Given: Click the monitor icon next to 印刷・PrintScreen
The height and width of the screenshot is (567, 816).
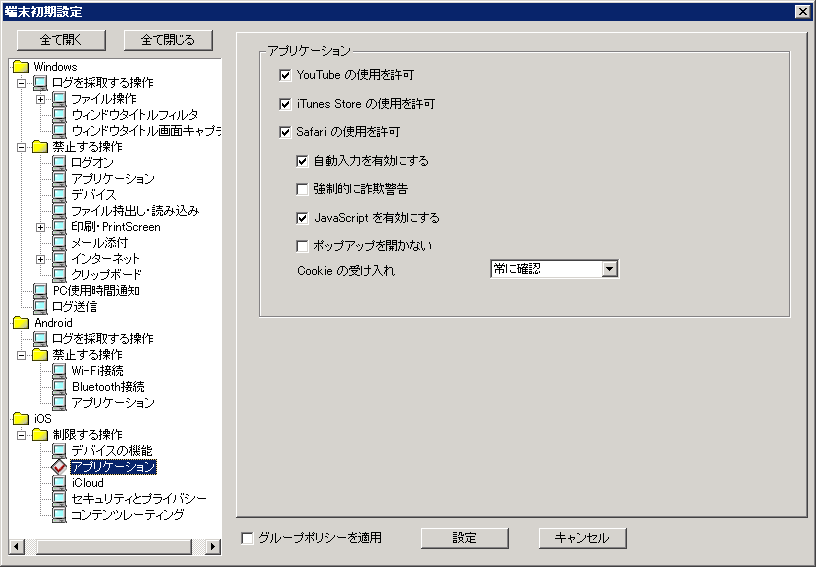Looking at the screenshot, I should point(59,227).
